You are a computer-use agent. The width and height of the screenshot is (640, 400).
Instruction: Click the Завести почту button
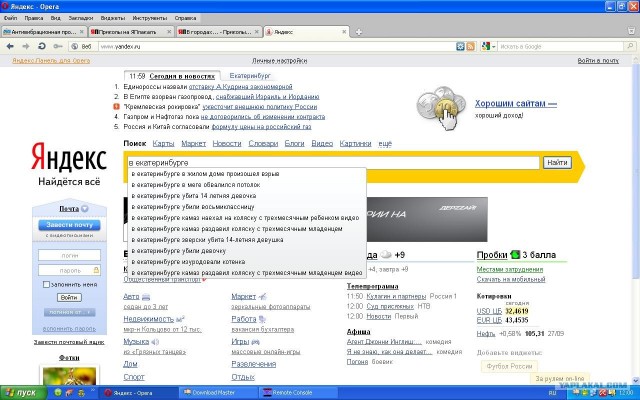click(x=69, y=225)
